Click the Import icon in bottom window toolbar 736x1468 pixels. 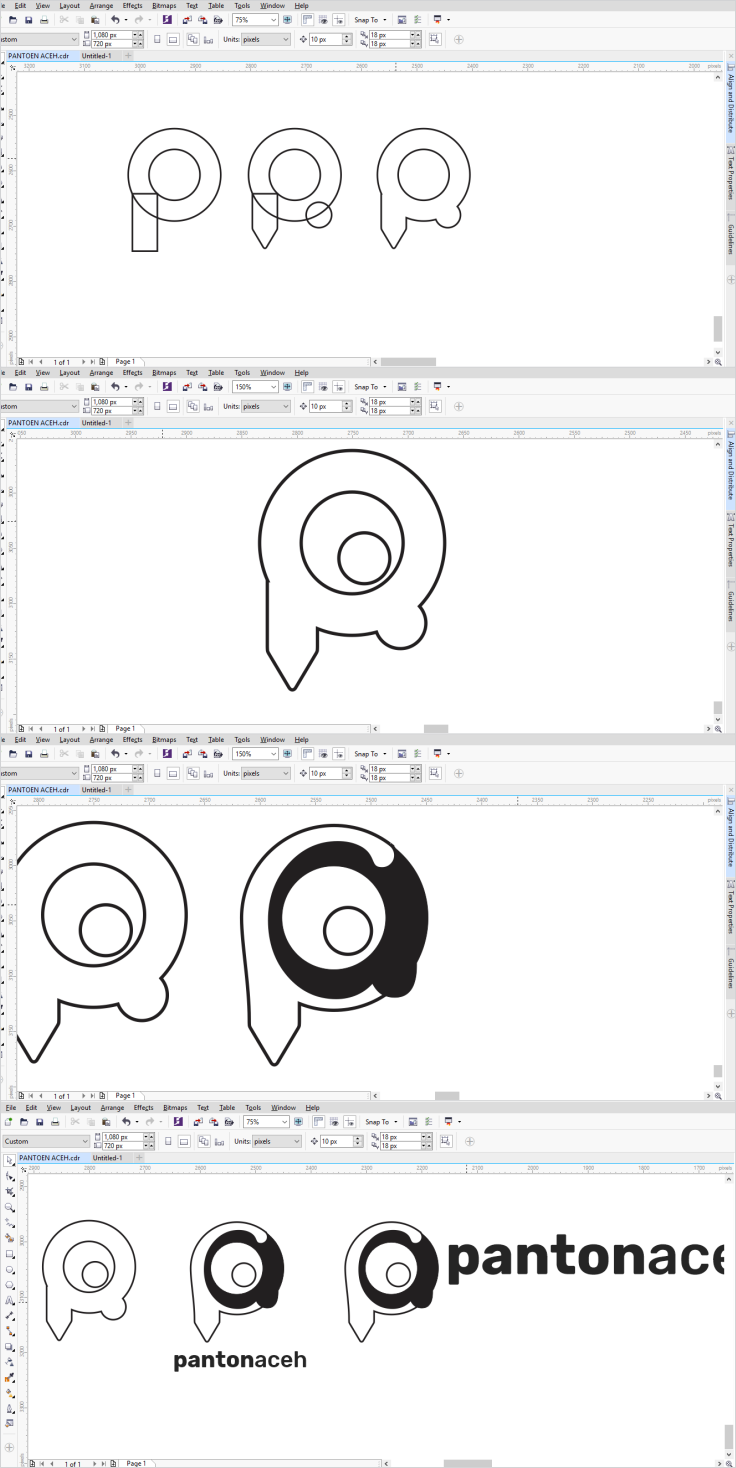point(197,1122)
